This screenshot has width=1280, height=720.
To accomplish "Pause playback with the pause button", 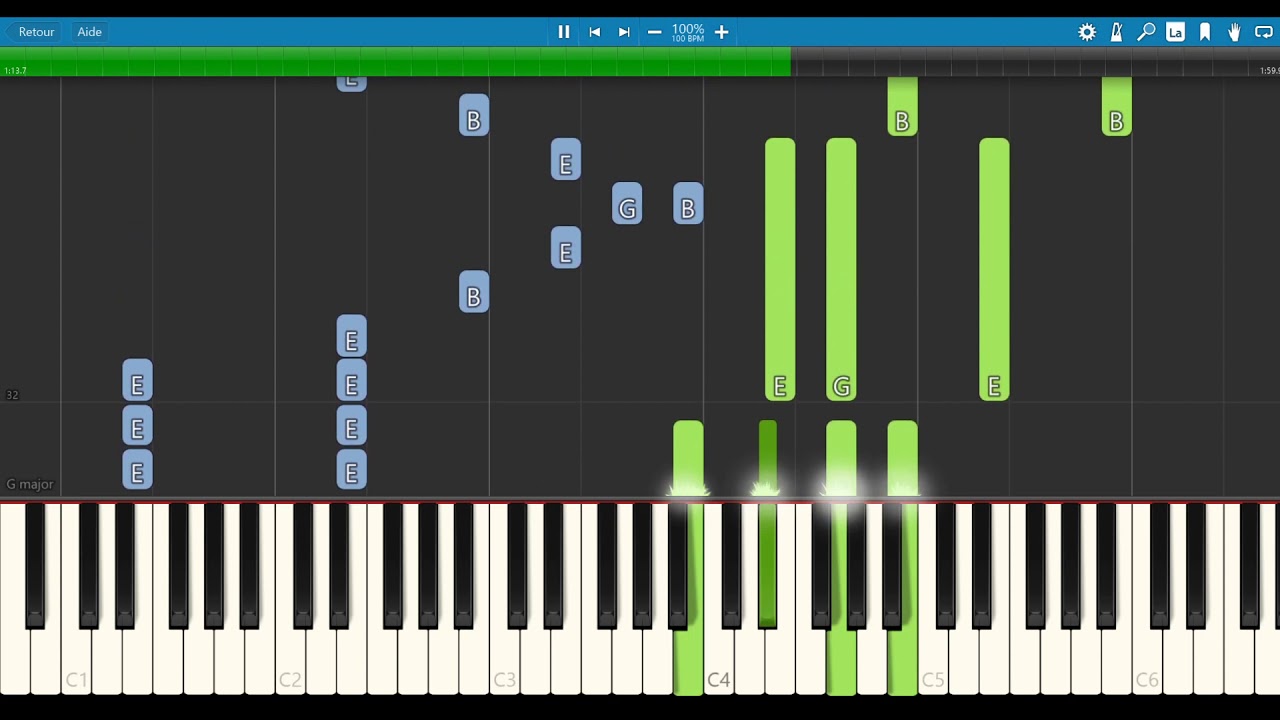I will [x=564, y=32].
